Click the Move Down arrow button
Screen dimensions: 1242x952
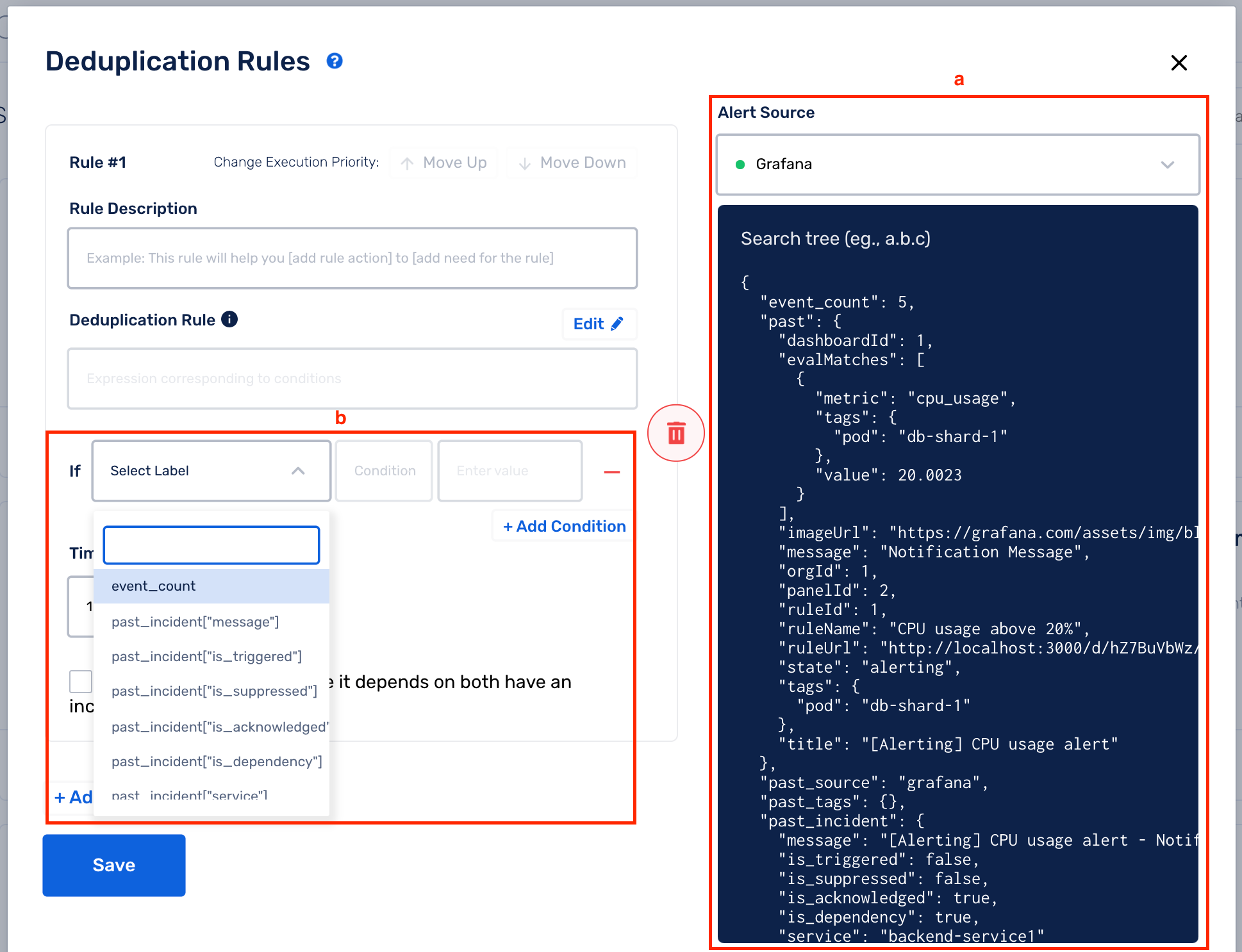572,163
